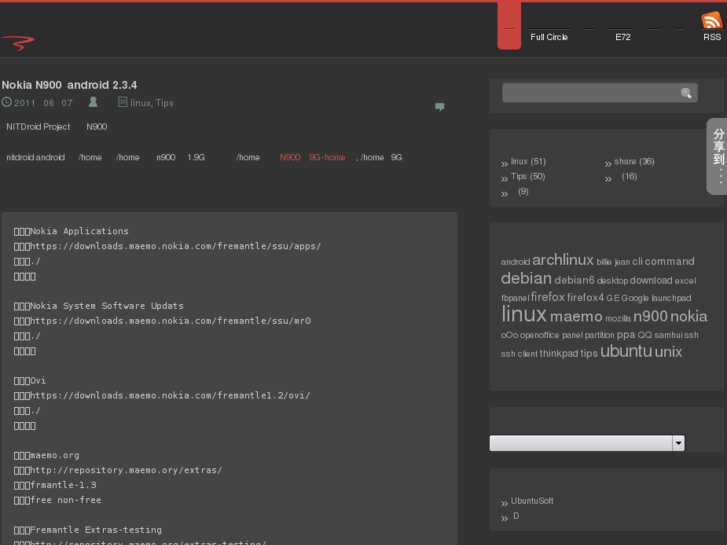Click the red swoosh site logo
This screenshot has height=545, width=727.
(x=18, y=43)
